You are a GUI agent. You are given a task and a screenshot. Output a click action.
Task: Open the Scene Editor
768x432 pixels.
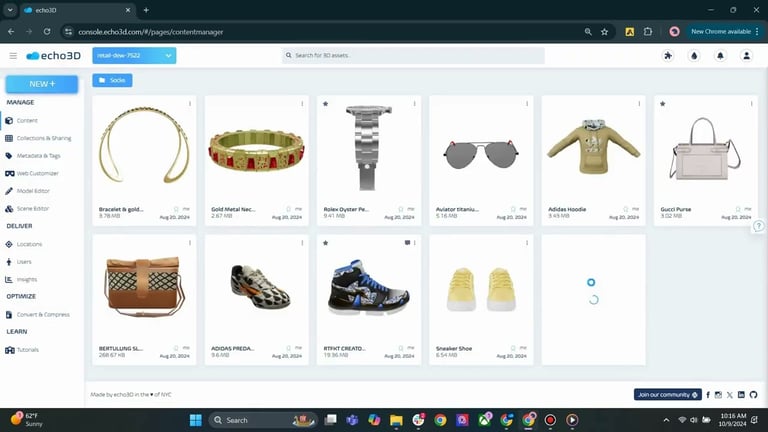27,209
